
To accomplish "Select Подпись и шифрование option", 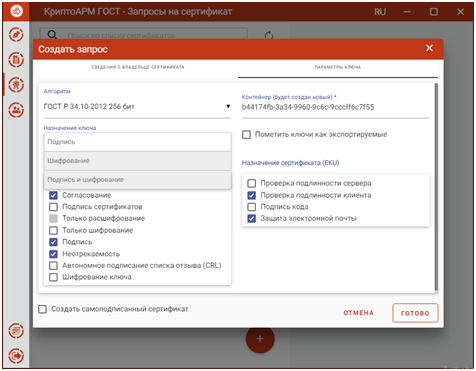I will [137, 180].
